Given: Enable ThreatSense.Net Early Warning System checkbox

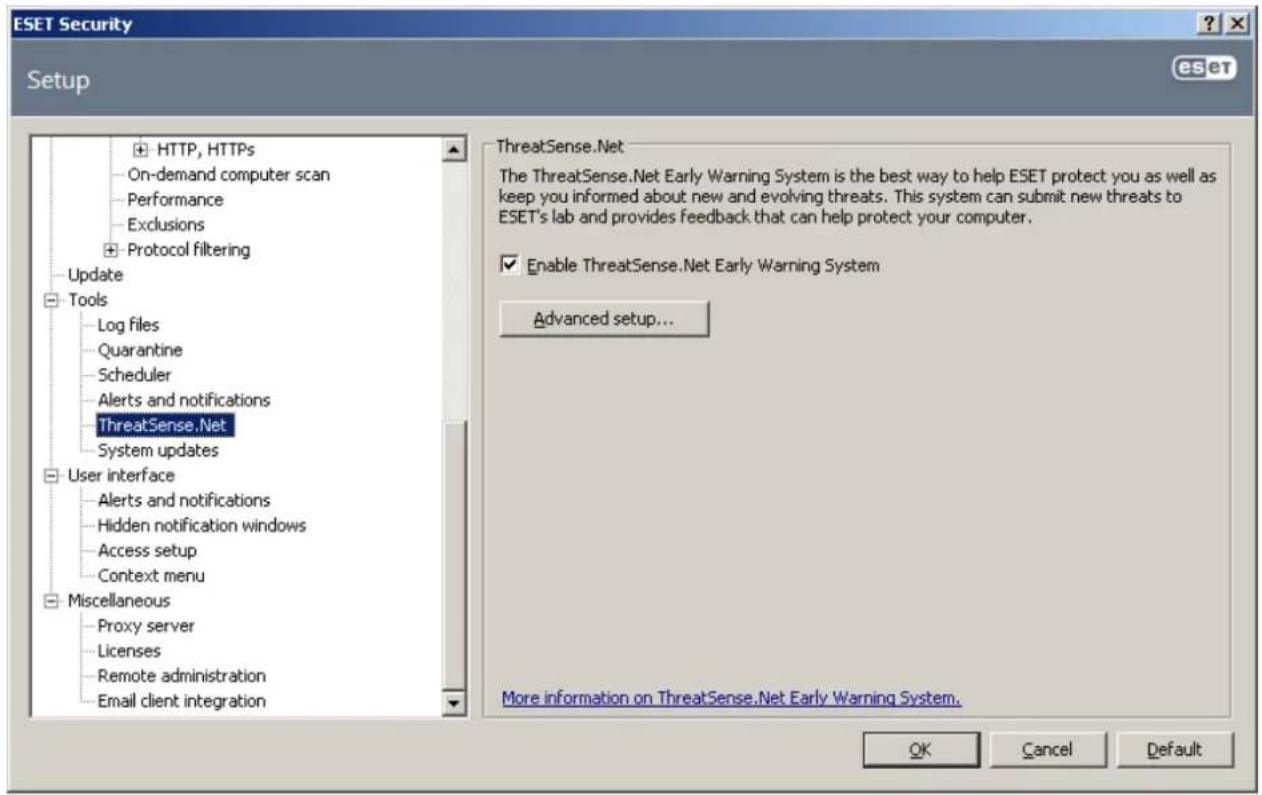Looking at the screenshot, I should click(x=509, y=266).
